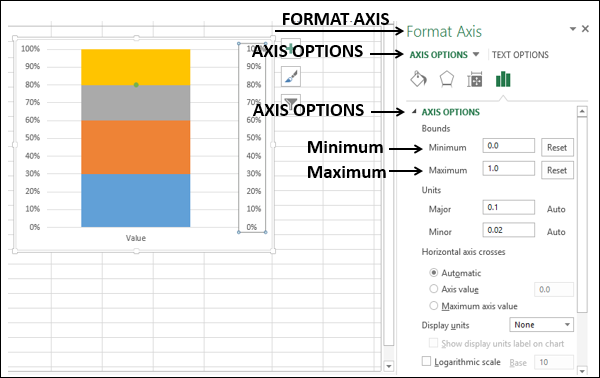Click the Maximum bounds input field
The height and width of the screenshot is (378, 600).
509,168
